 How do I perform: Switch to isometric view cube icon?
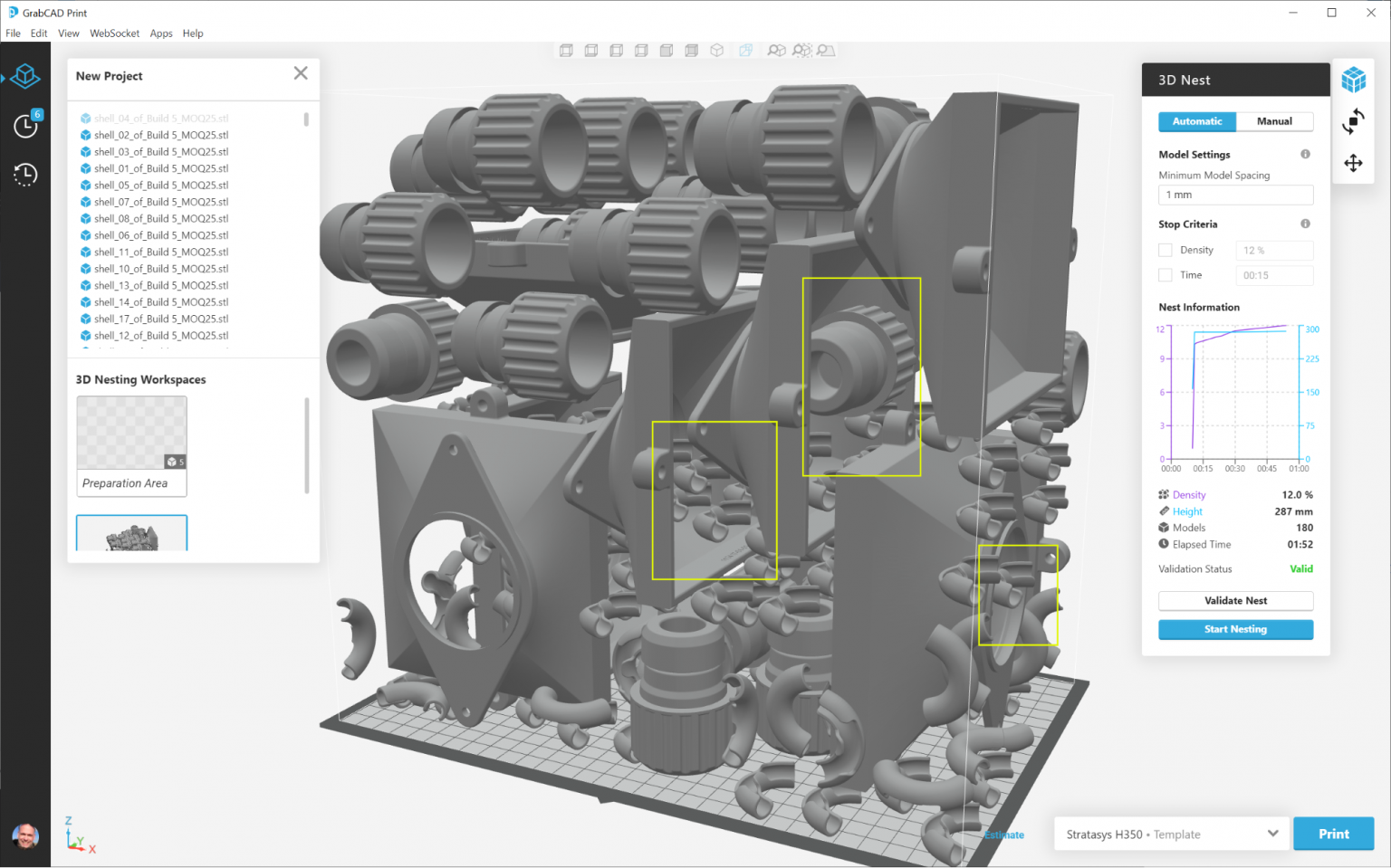(x=716, y=50)
